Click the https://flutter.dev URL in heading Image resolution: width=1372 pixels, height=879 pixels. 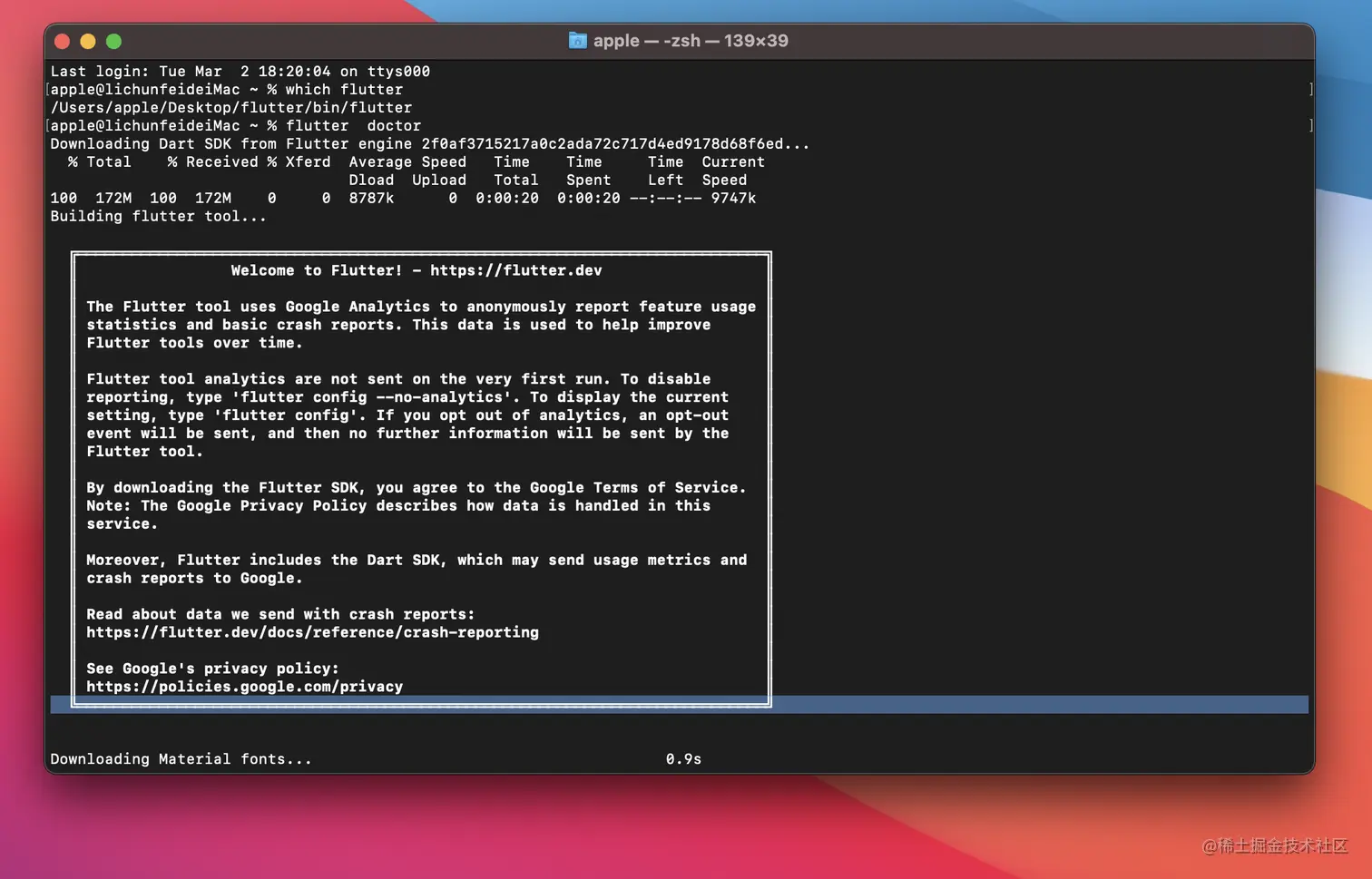[516, 270]
